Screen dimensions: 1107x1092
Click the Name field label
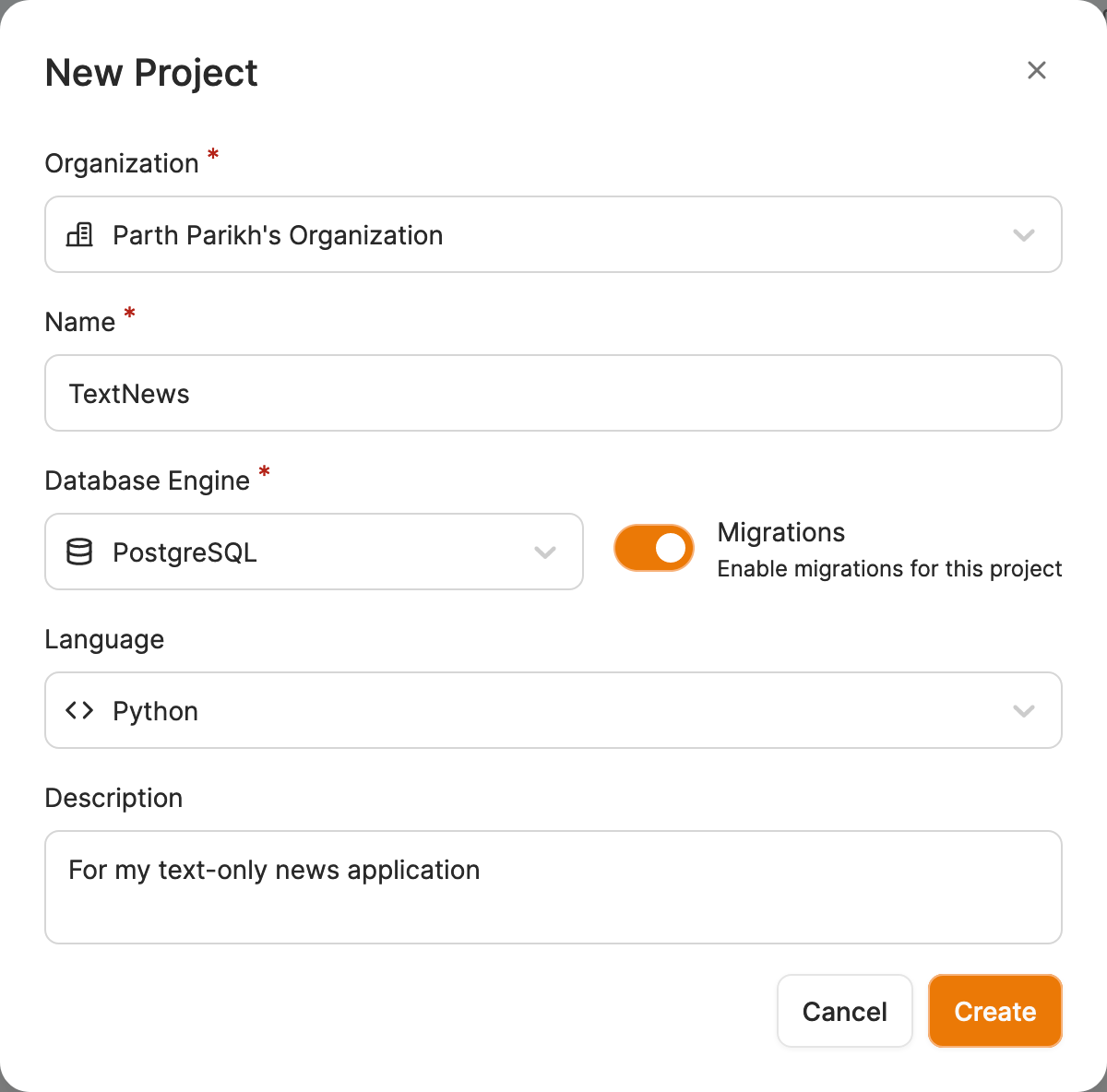point(80,322)
